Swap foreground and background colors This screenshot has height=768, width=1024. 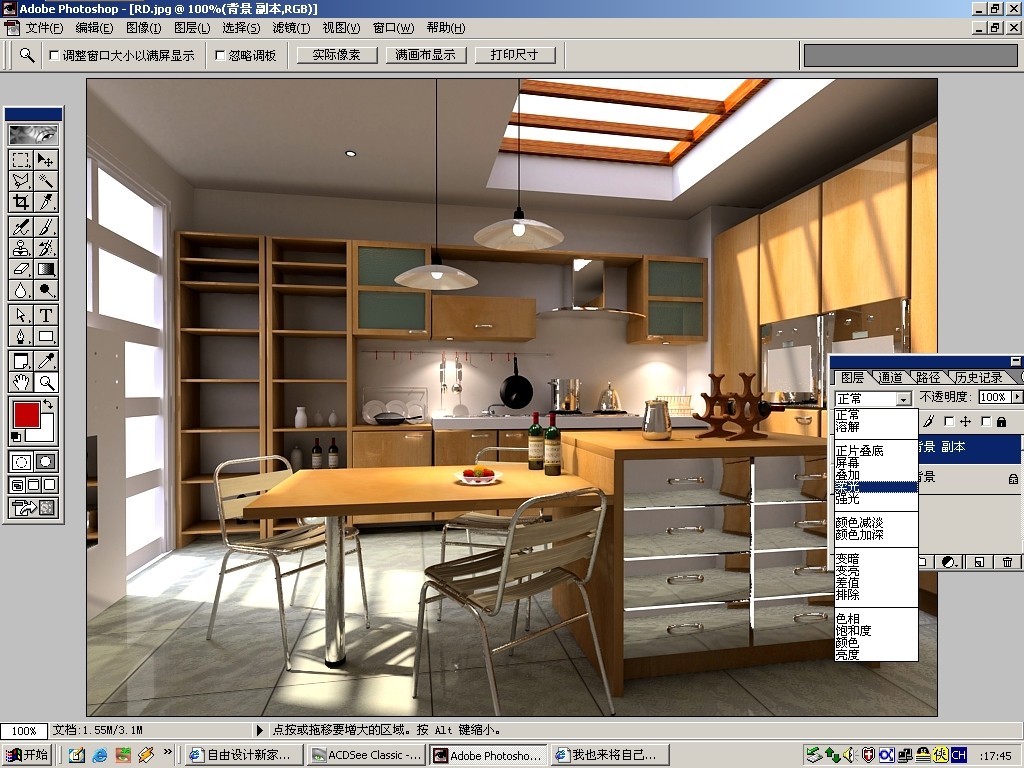point(48,404)
